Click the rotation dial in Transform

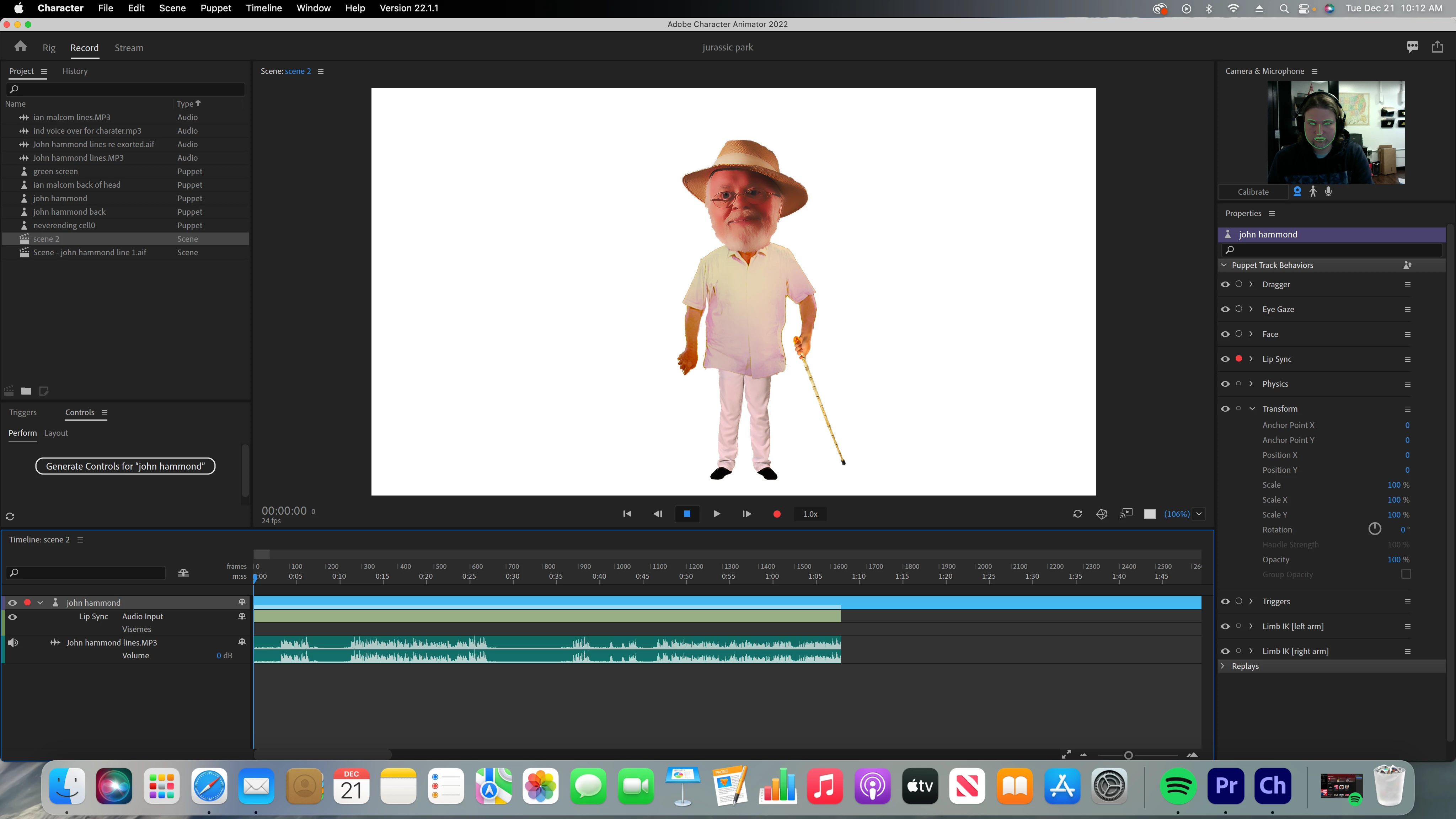1375,529
